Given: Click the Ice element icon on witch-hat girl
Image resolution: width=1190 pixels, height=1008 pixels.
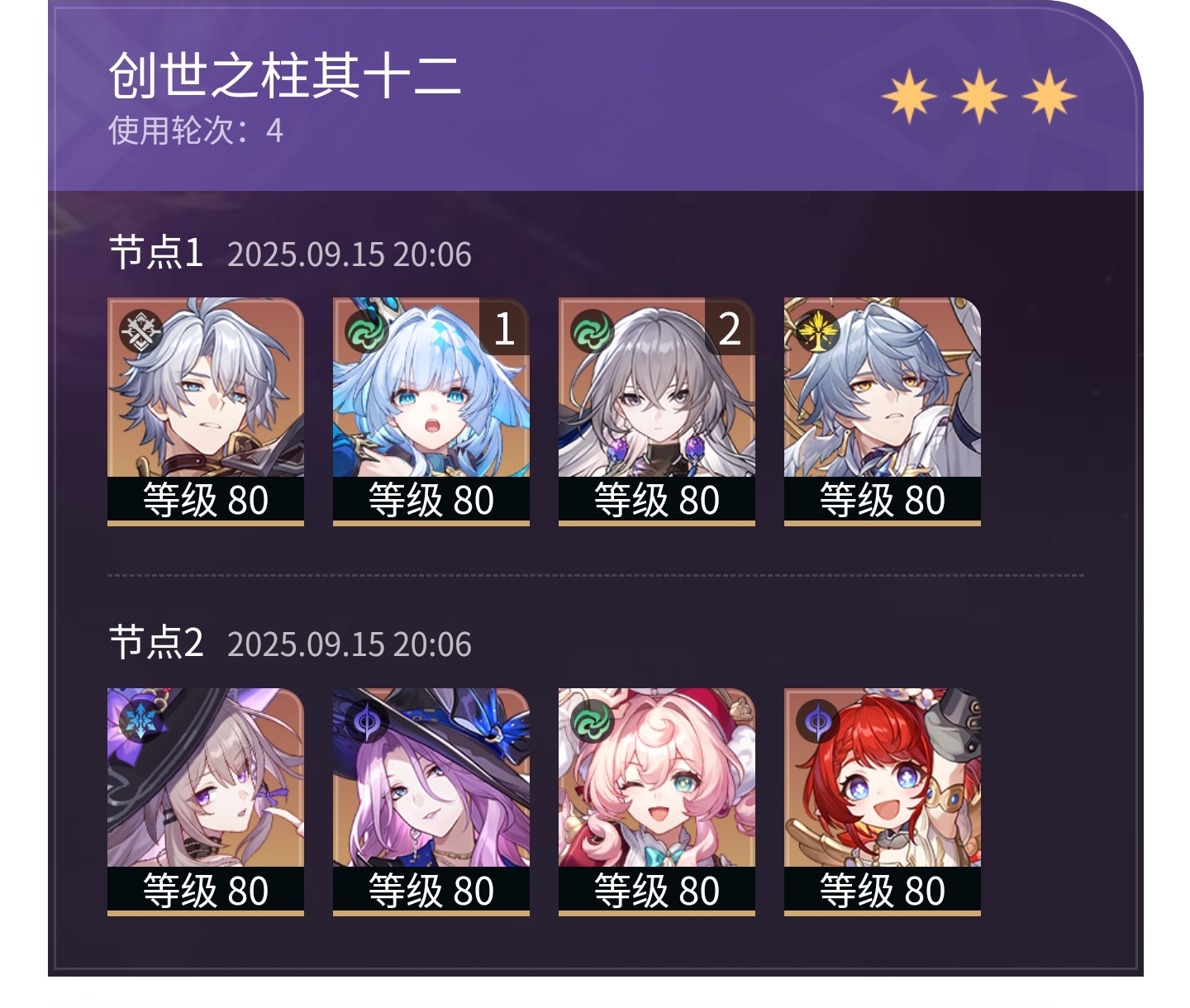Looking at the screenshot, I should [140, 721].
